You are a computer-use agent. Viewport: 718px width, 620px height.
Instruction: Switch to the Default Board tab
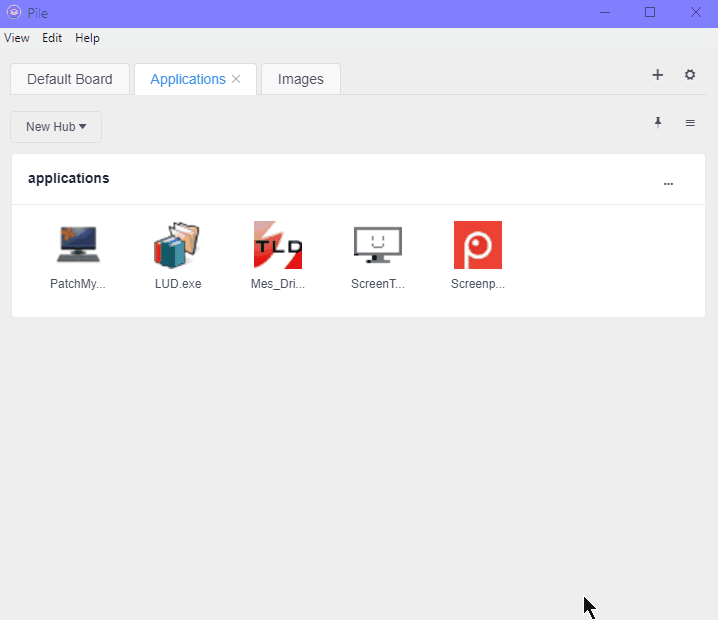coord(70,79)
